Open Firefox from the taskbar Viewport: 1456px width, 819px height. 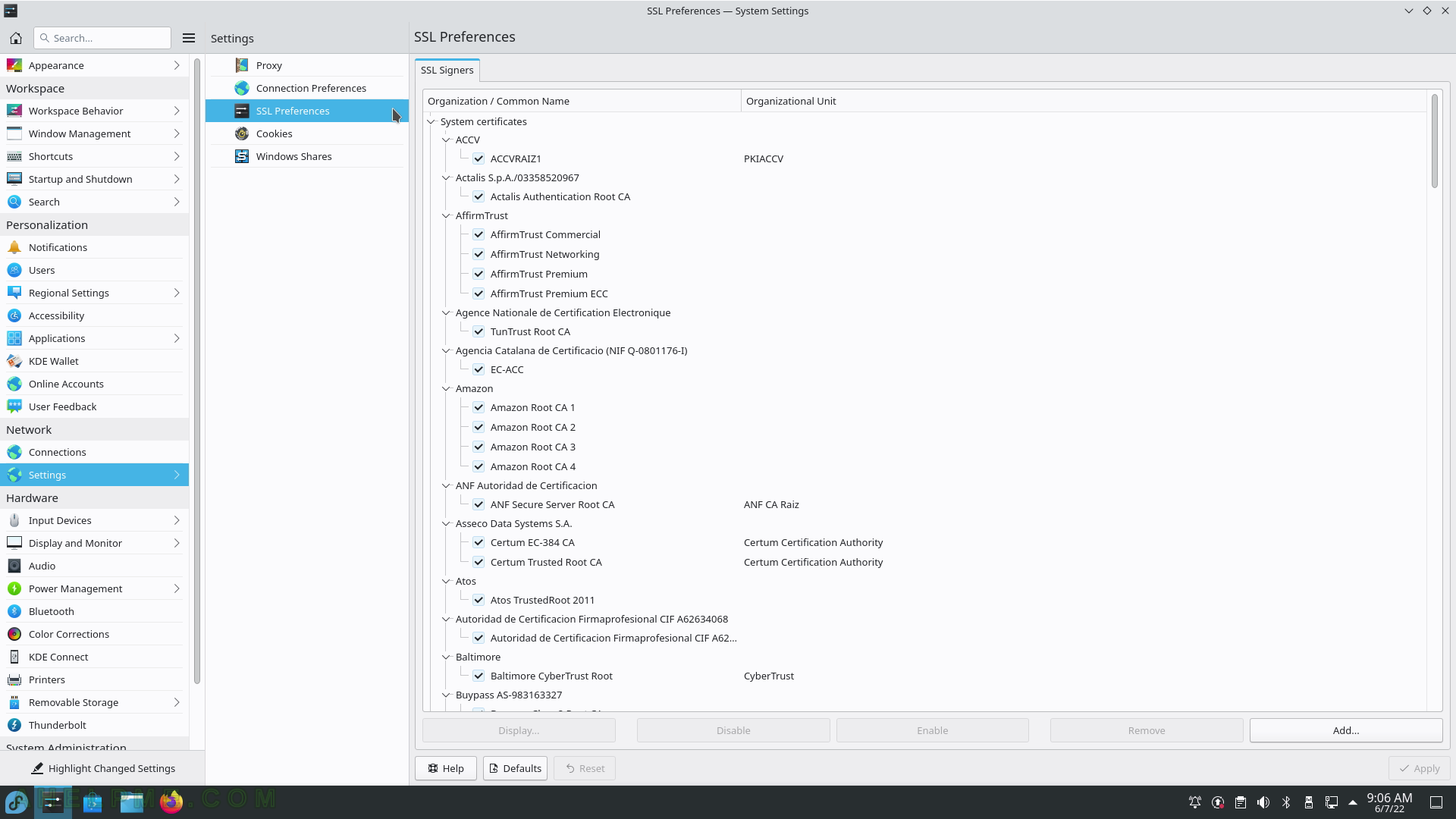[171, 802]
